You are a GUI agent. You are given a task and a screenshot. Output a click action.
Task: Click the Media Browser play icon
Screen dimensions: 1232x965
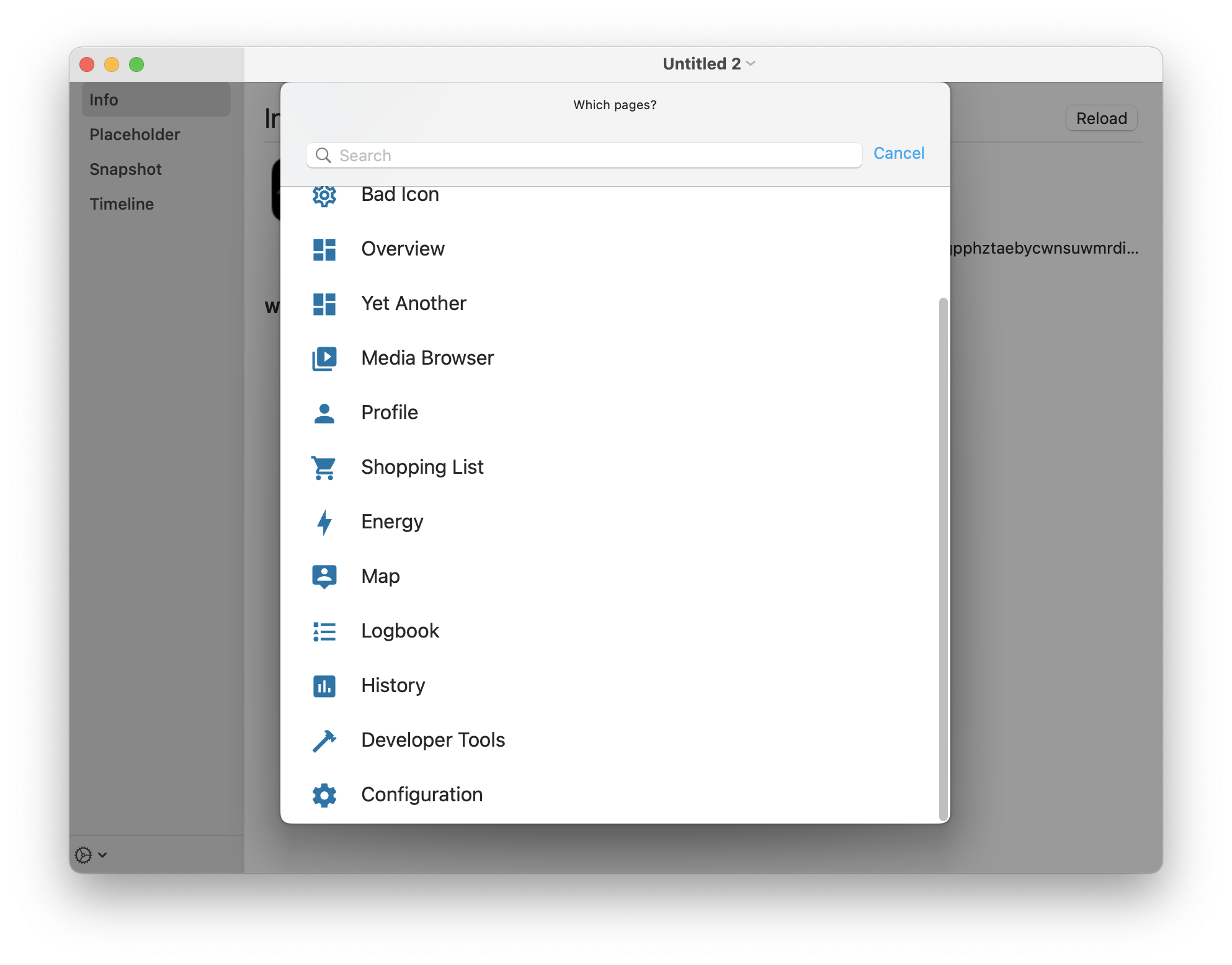pyautogui.click(x=324, y=358)
